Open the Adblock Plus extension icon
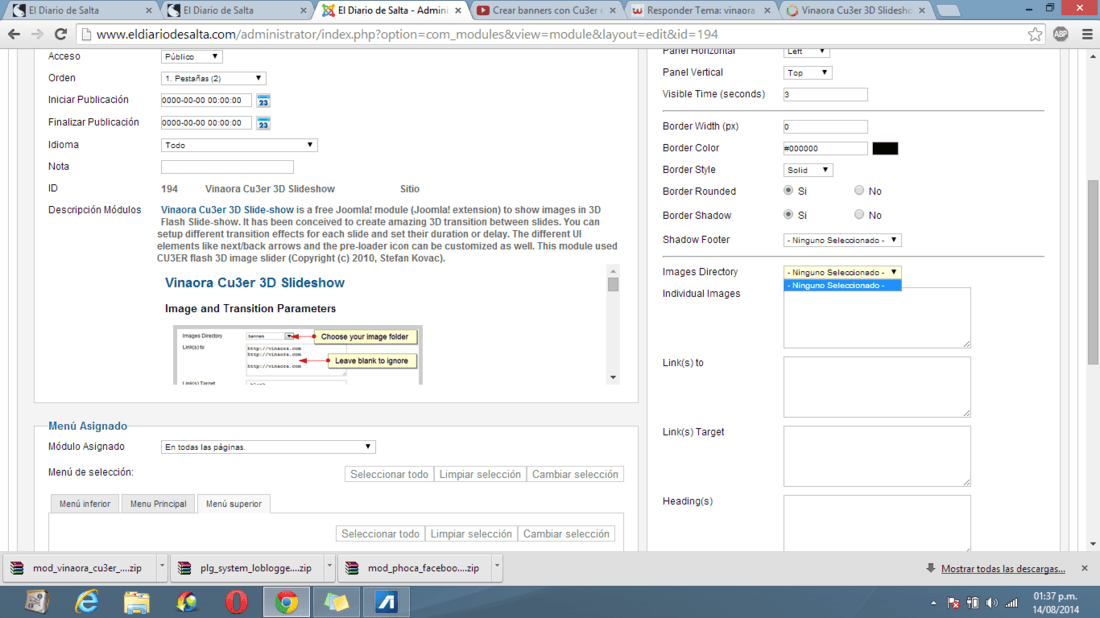Viewport: 1100px width, 618px height. 1061,34
